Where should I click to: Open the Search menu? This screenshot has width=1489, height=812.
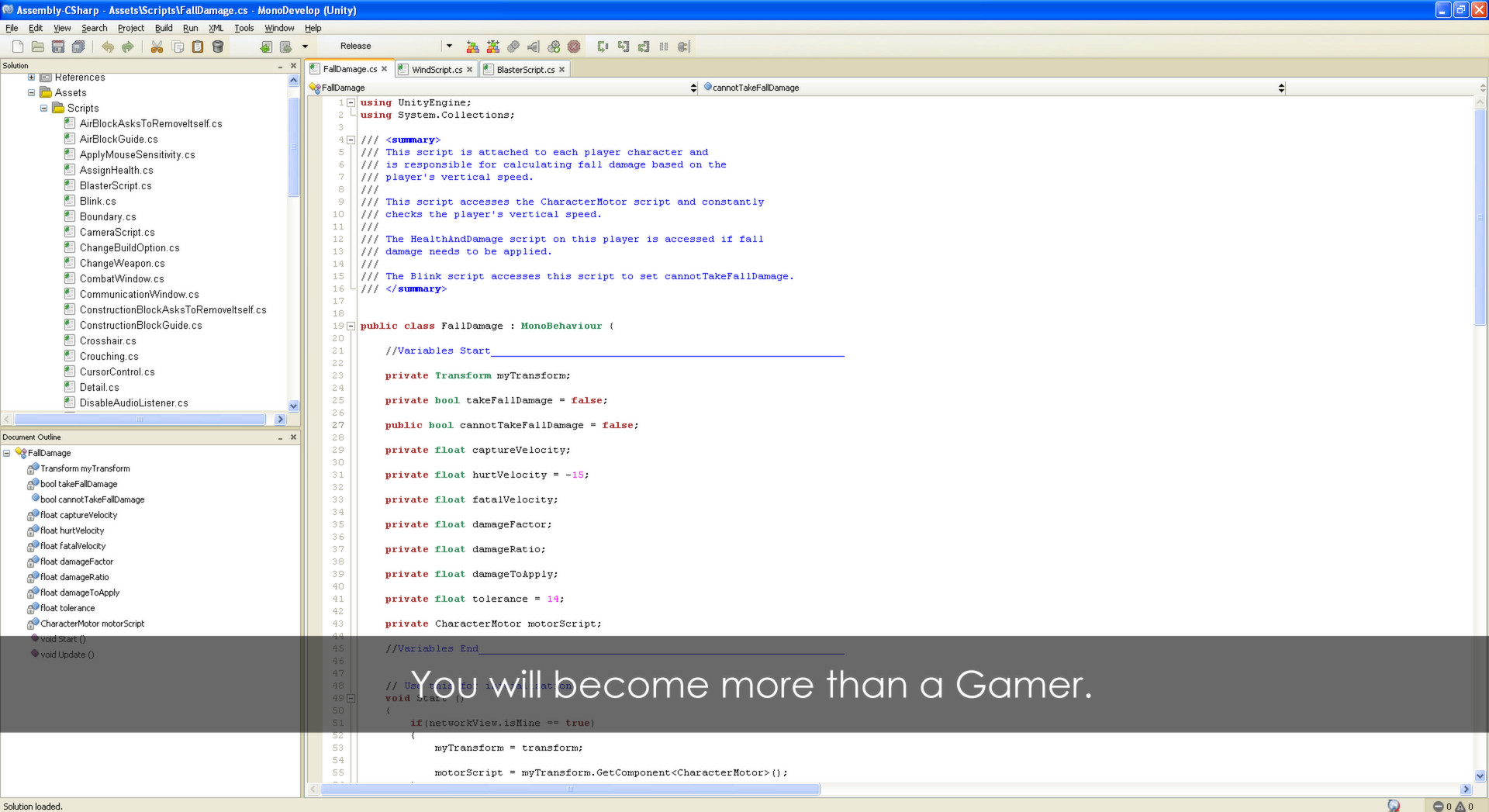95,28
